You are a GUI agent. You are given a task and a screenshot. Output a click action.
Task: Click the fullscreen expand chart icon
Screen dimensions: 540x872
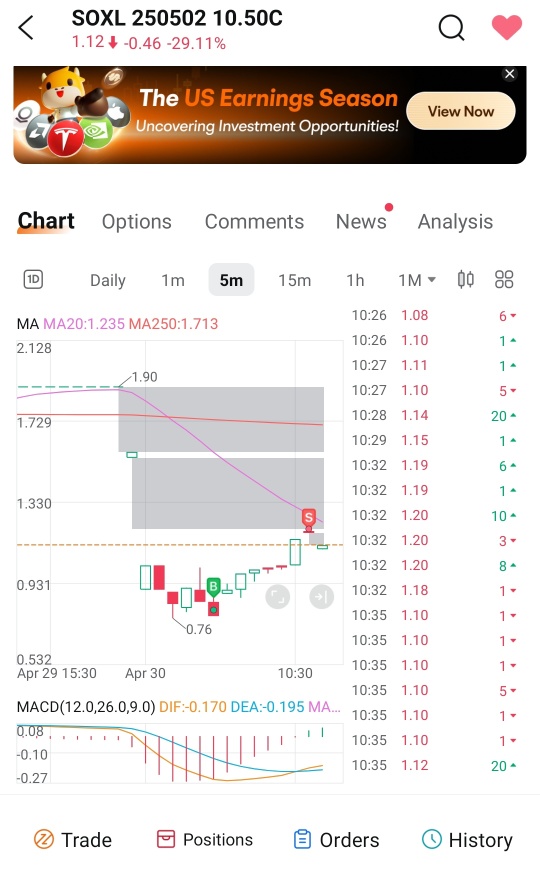coord(278,597)
